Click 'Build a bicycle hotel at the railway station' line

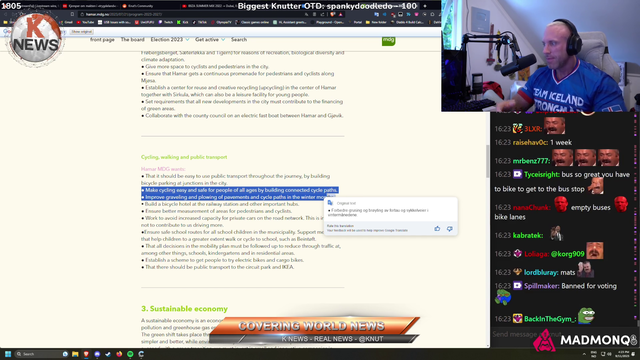[x=220, y=204]
